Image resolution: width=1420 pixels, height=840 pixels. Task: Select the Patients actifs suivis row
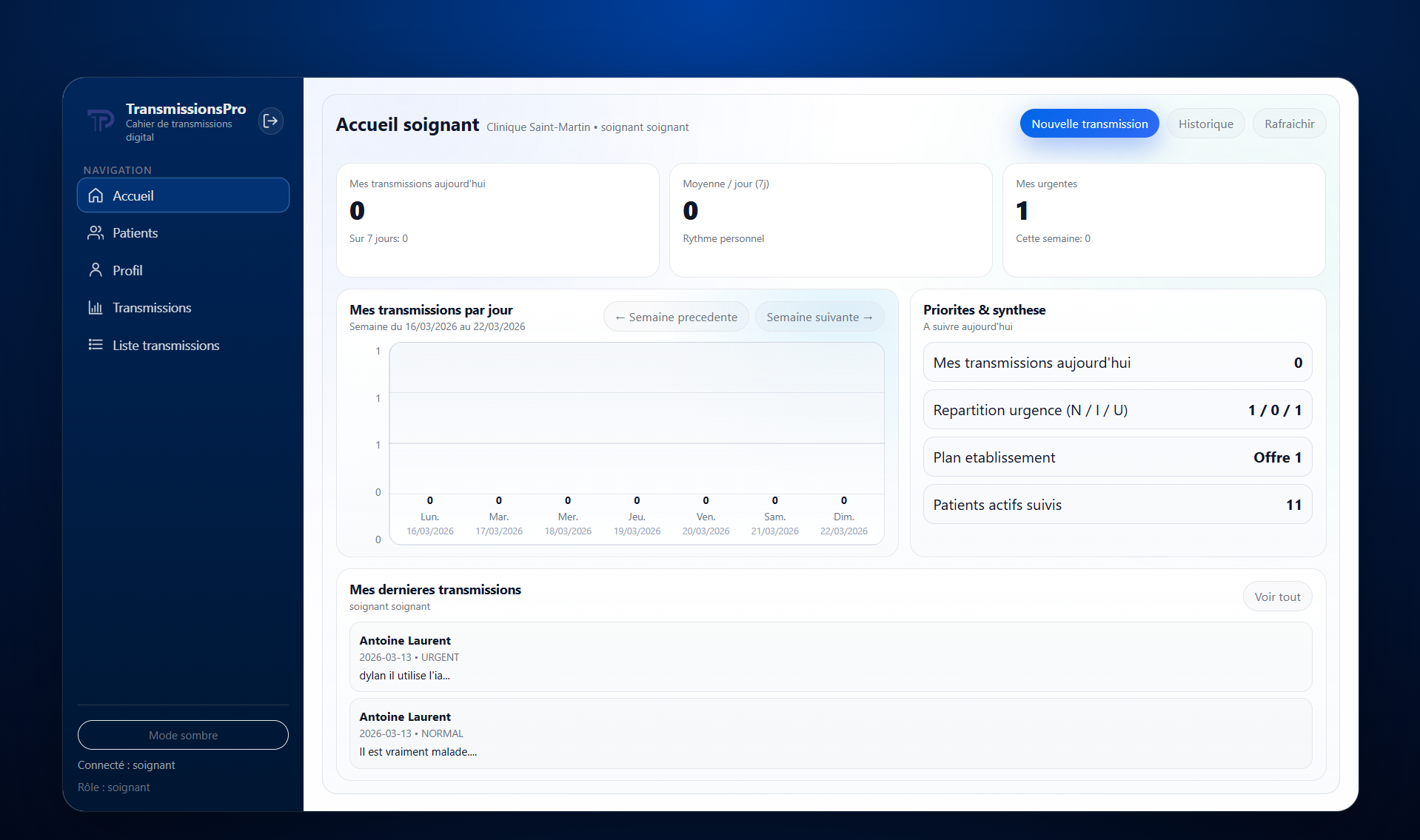tap(1116, 505)
